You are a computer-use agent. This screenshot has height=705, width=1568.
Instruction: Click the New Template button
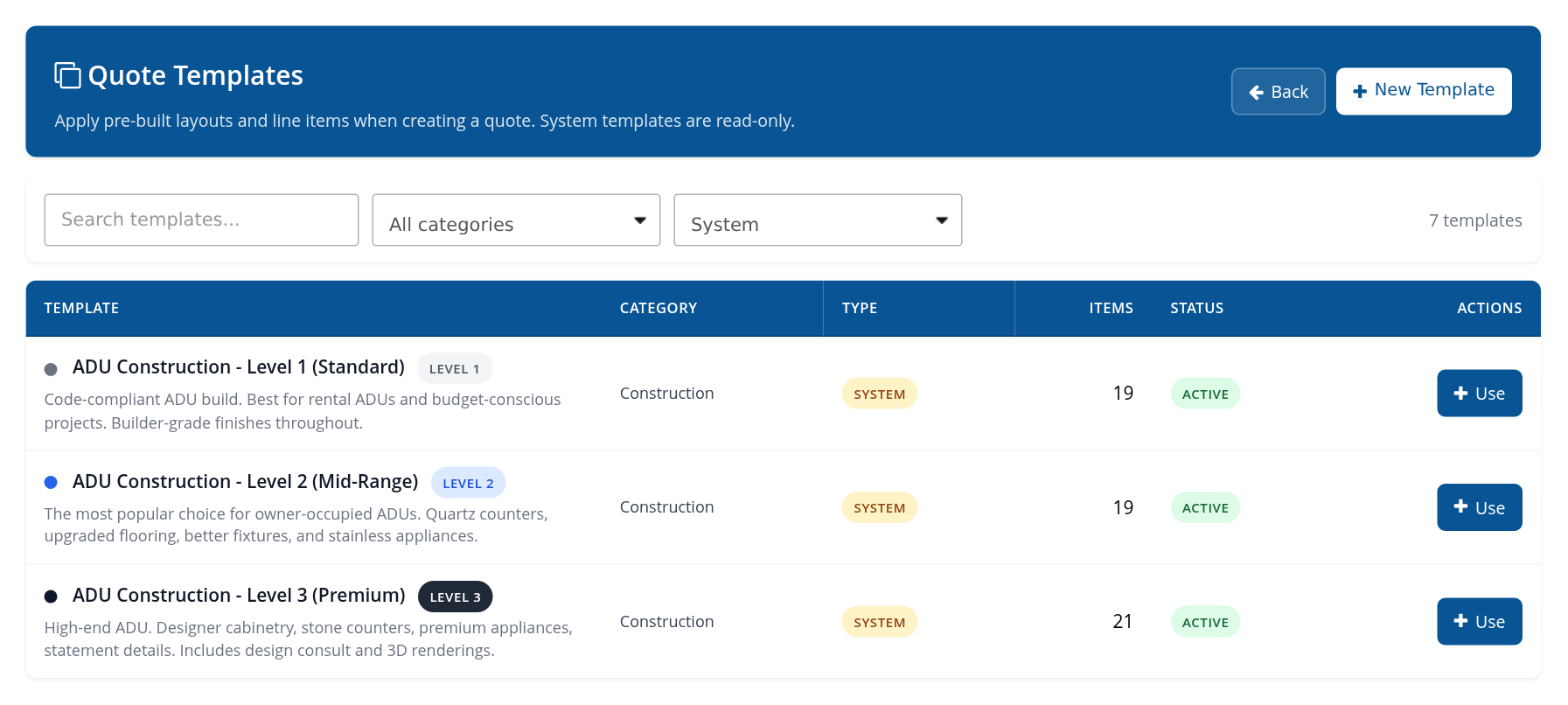tap(1423, 91)
